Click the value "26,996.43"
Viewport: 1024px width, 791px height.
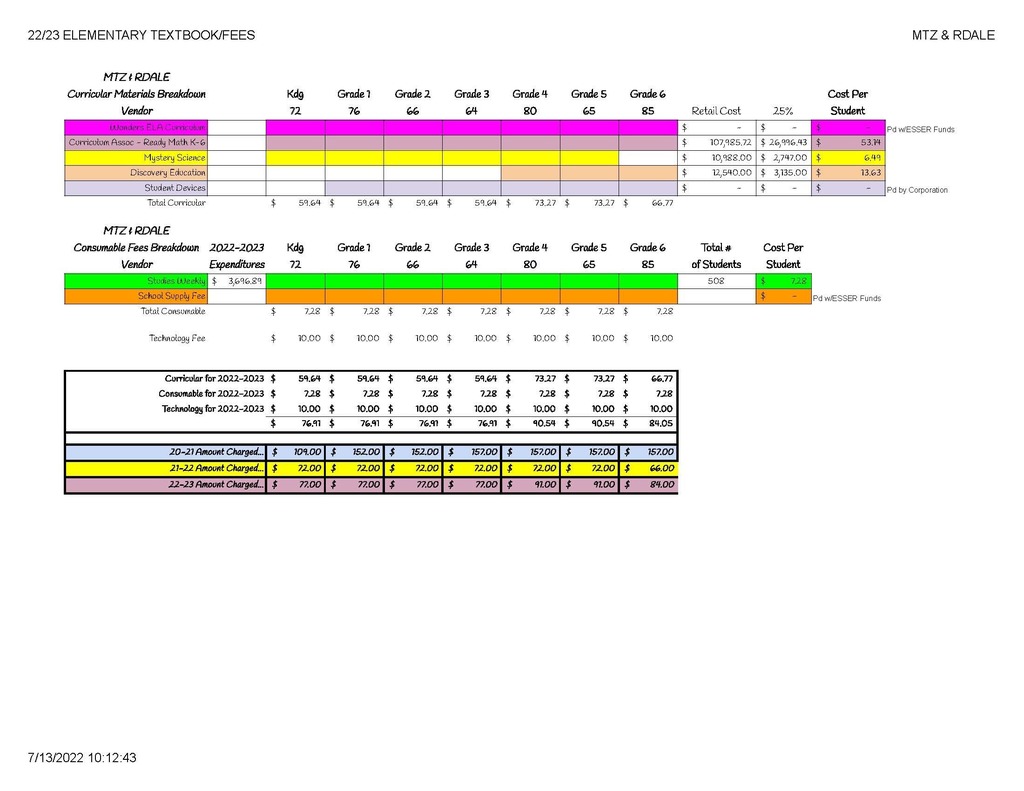pyautogui.click(x=788, y=142)
